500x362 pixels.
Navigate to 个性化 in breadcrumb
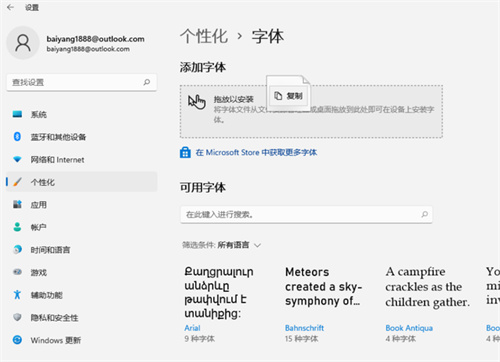pos(204,36)
